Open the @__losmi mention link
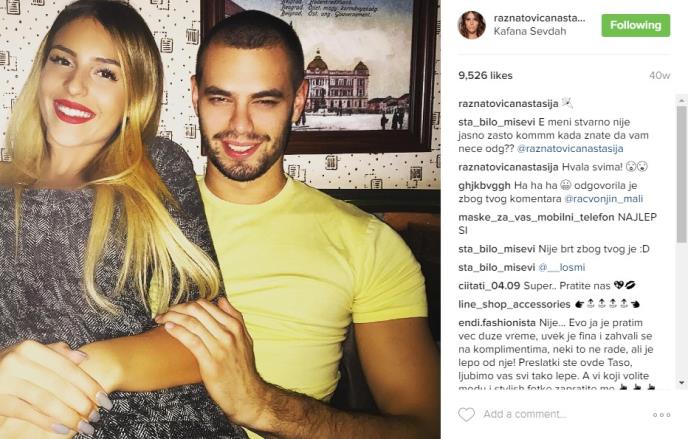688x439 pixels. (x=561, y=267)
